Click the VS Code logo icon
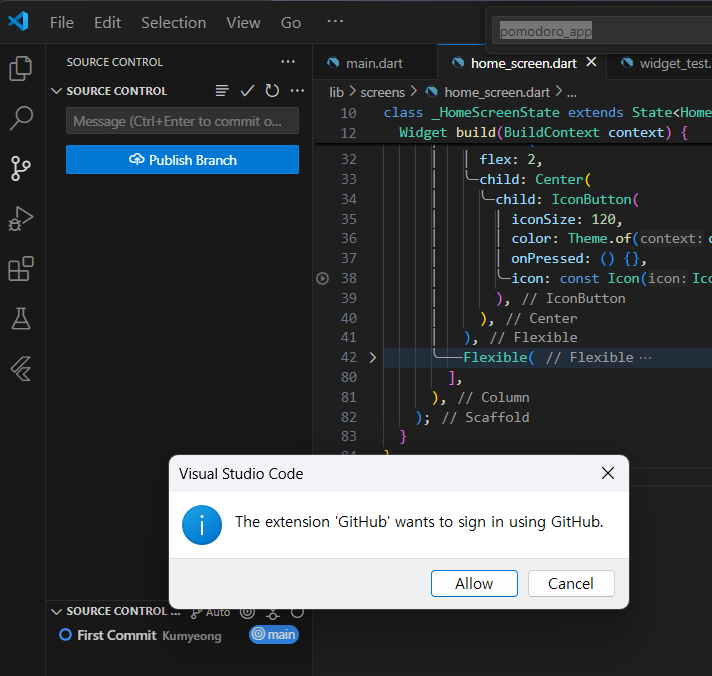The image size is (712, 676). click(18, 21)
